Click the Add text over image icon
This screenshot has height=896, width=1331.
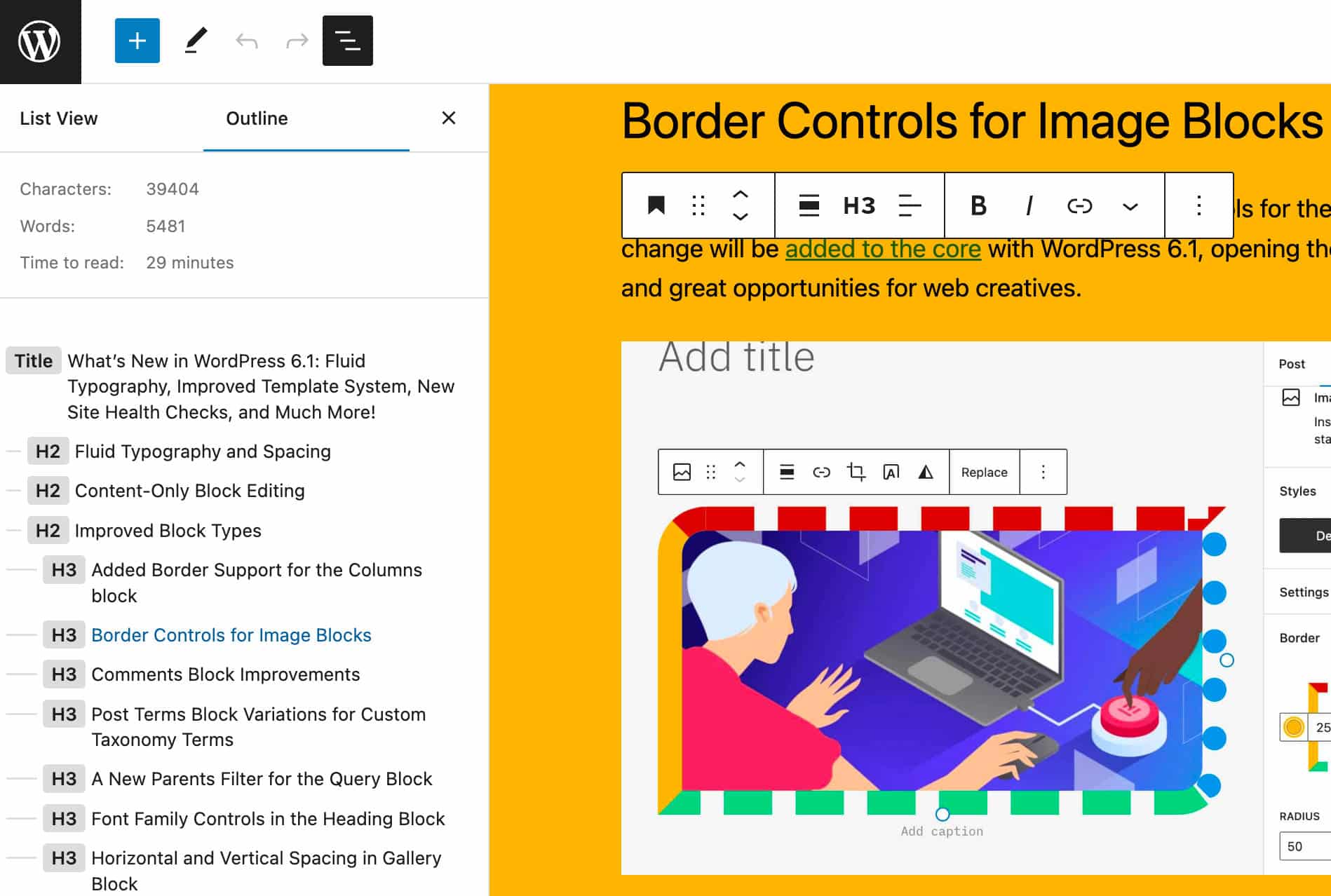(892, 472)
